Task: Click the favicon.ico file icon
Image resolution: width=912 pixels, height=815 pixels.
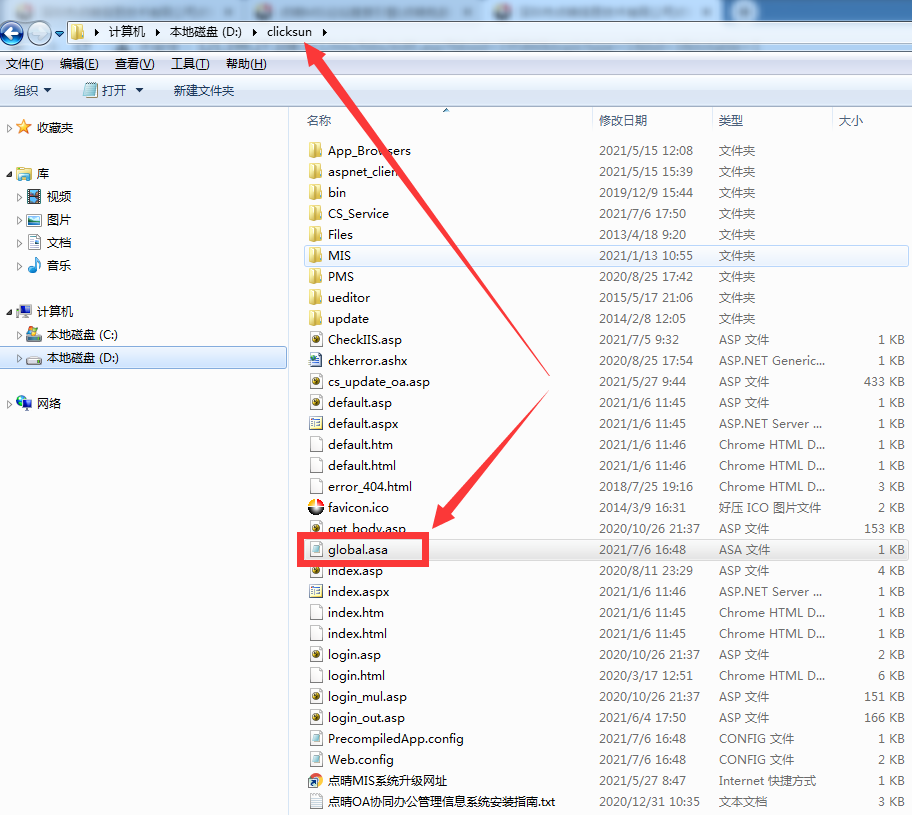Action: click(x=316, y=508)
